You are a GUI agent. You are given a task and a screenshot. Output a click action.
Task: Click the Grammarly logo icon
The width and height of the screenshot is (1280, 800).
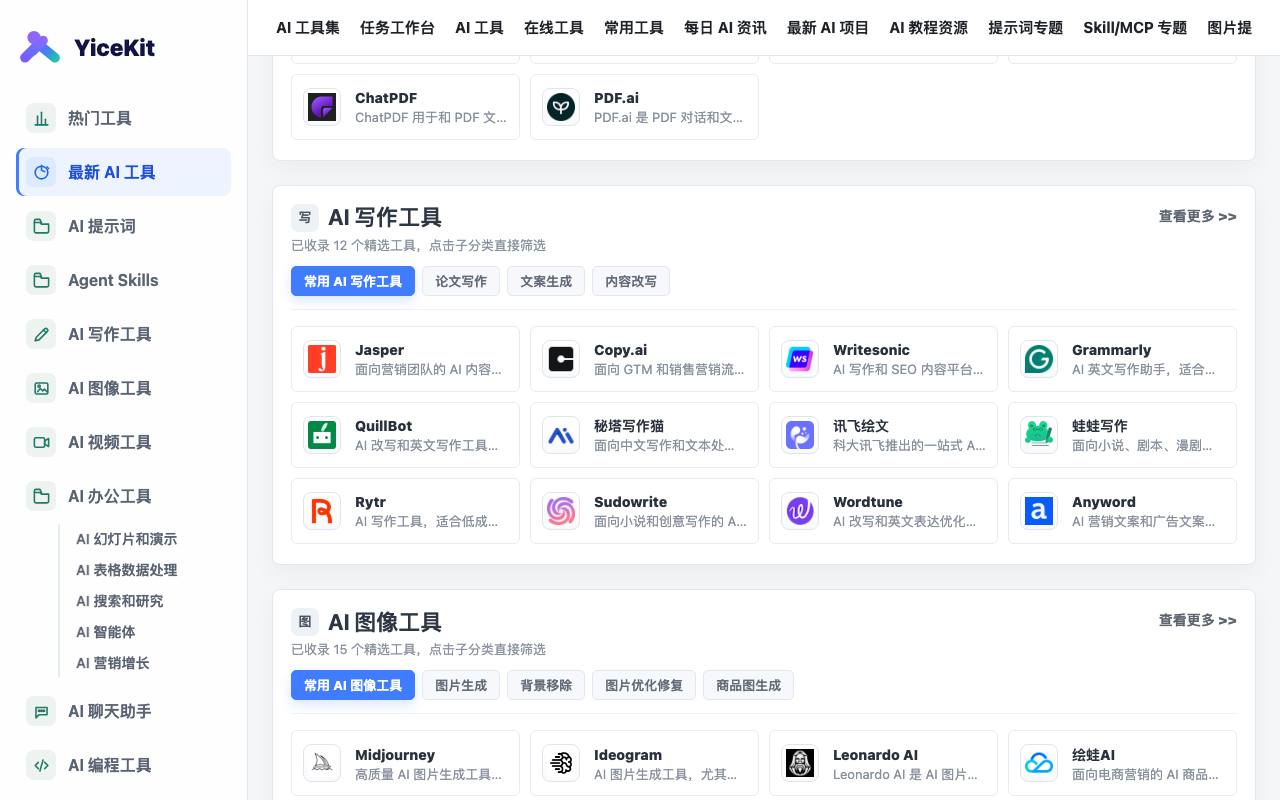[x=1039, y=359]
